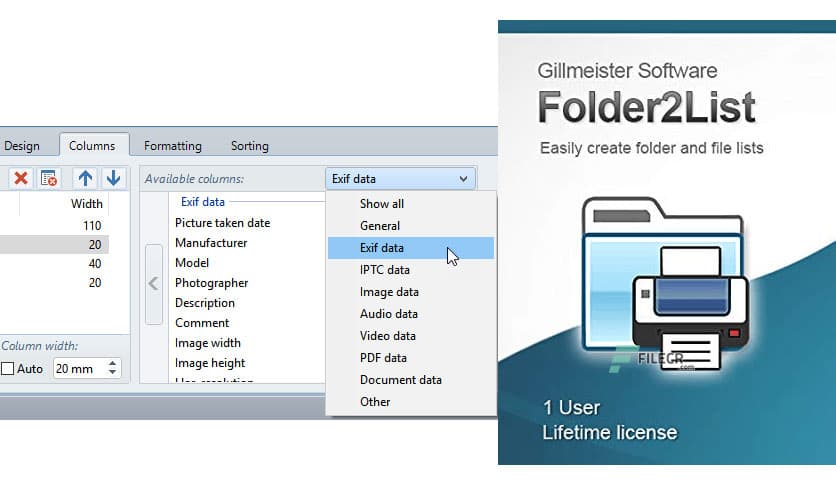Select Manufacturer in available columns
Screen dimensions: 836x484
coord(211,243)
